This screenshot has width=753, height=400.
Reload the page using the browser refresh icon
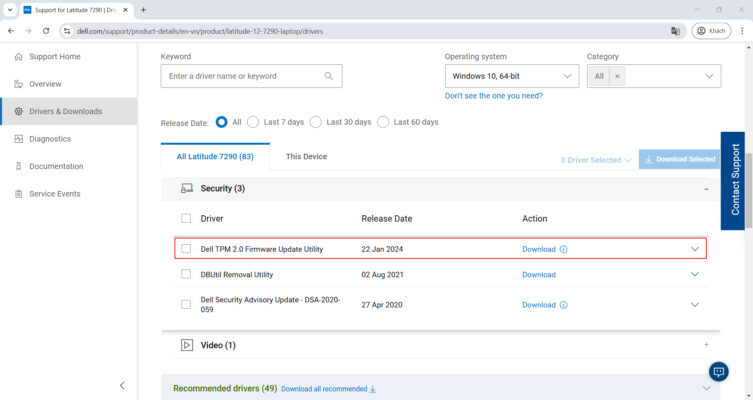coord(46,31)
